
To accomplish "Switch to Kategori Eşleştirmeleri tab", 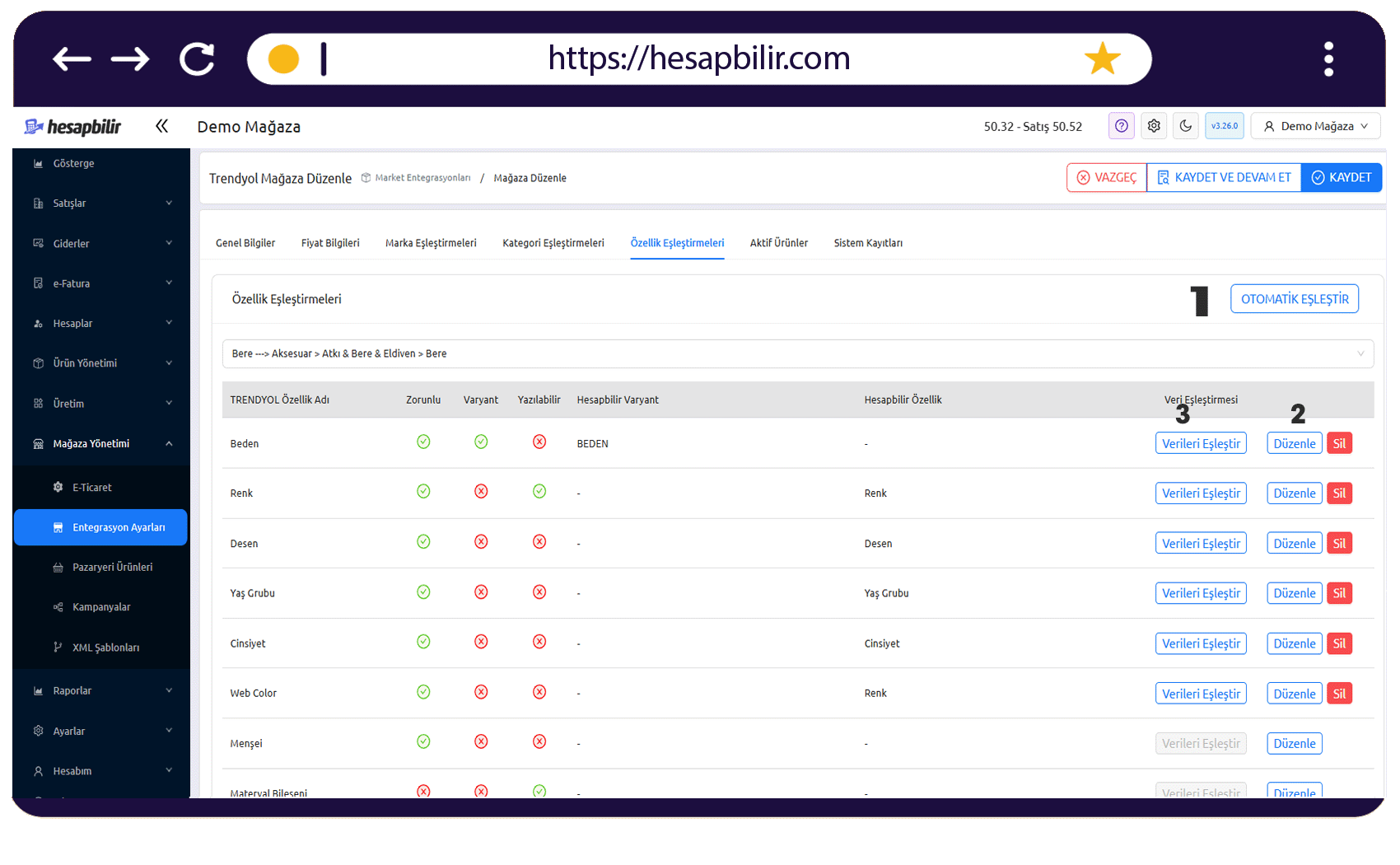I will click(553, 243).
